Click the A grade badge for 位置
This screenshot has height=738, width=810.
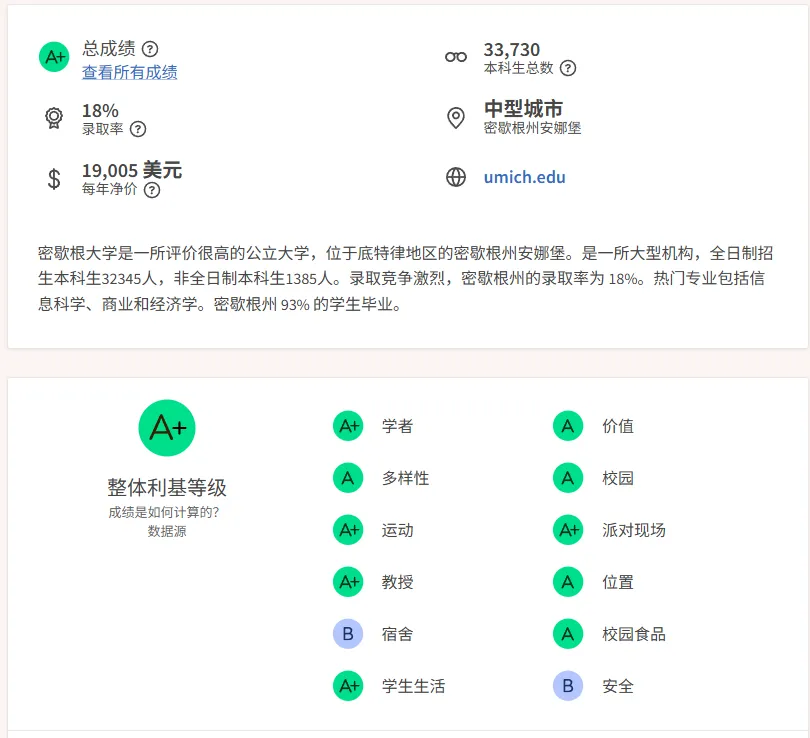click(568, 582)
